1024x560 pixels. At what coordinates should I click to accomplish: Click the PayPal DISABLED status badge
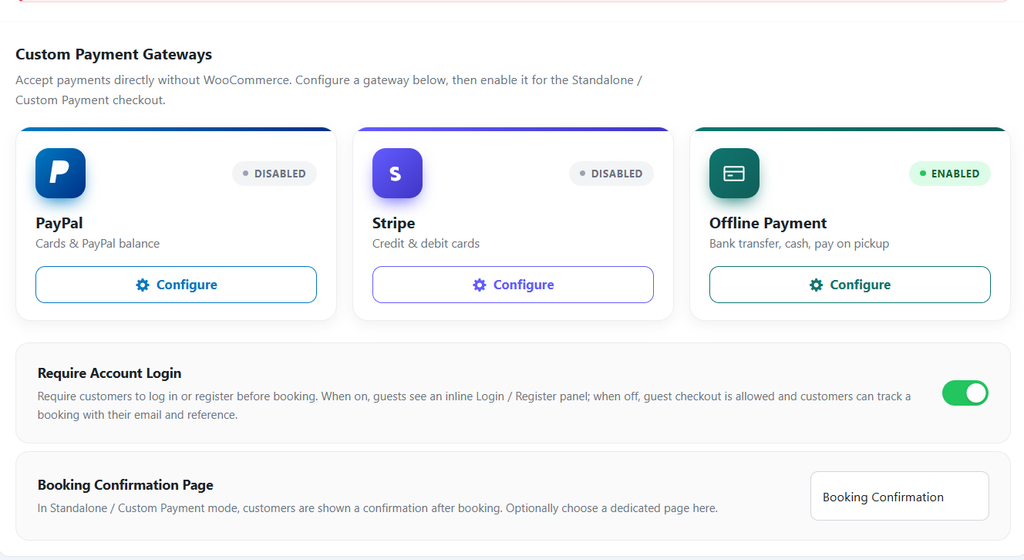coord(274,174)
